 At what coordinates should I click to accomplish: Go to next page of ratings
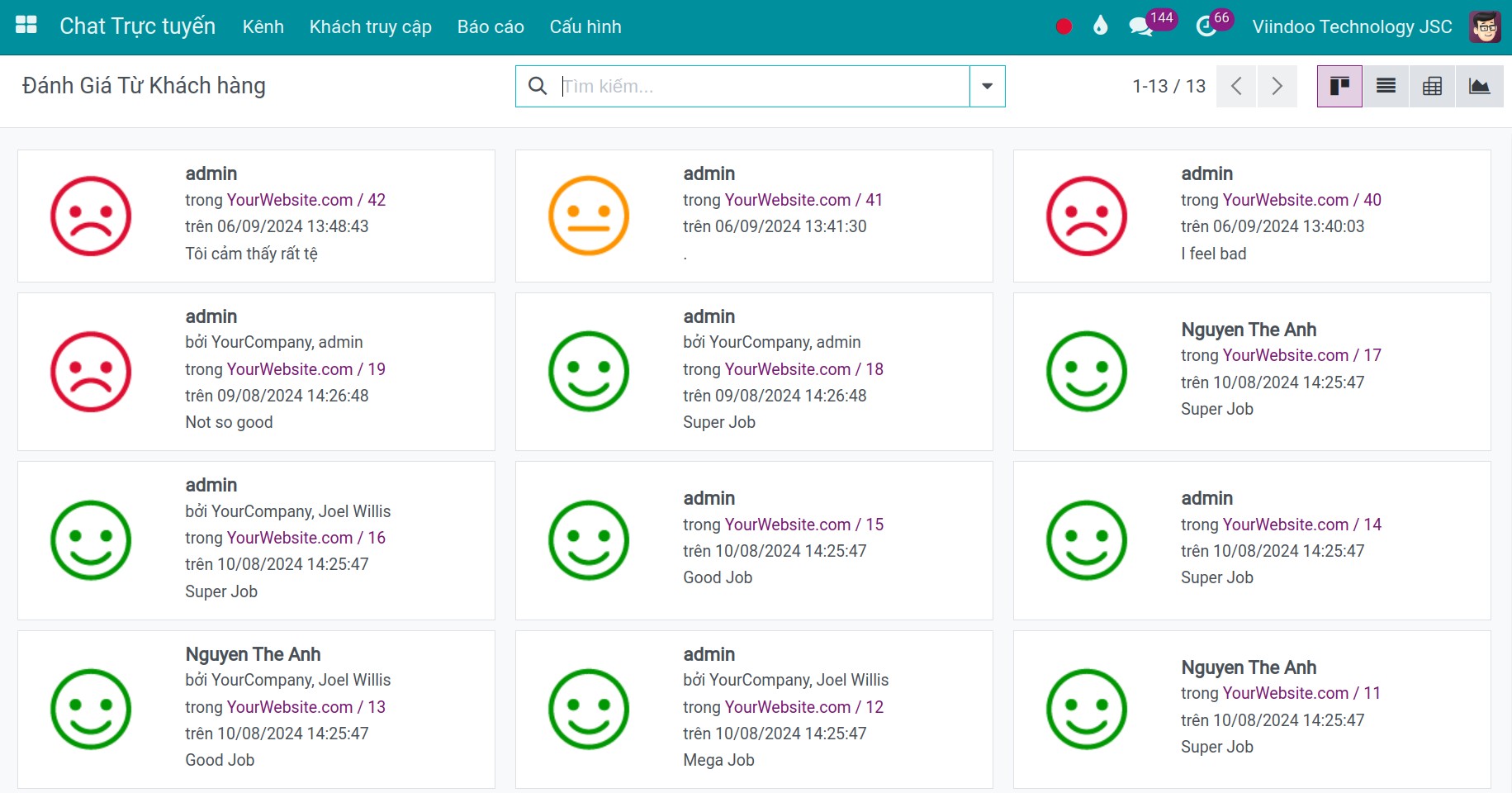click(x=1277, y=86)
